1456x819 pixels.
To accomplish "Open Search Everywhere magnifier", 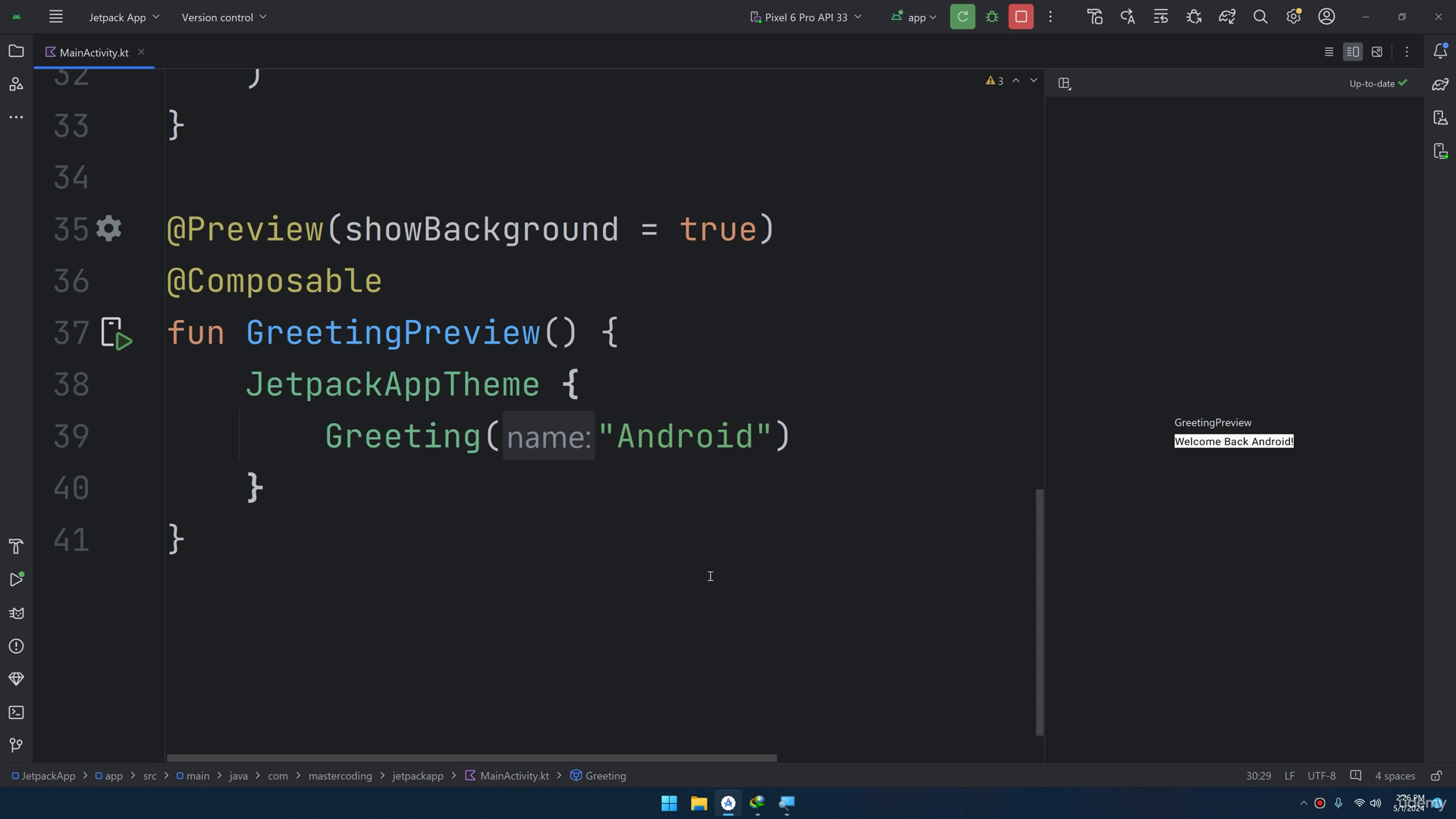I will 1260,17.
